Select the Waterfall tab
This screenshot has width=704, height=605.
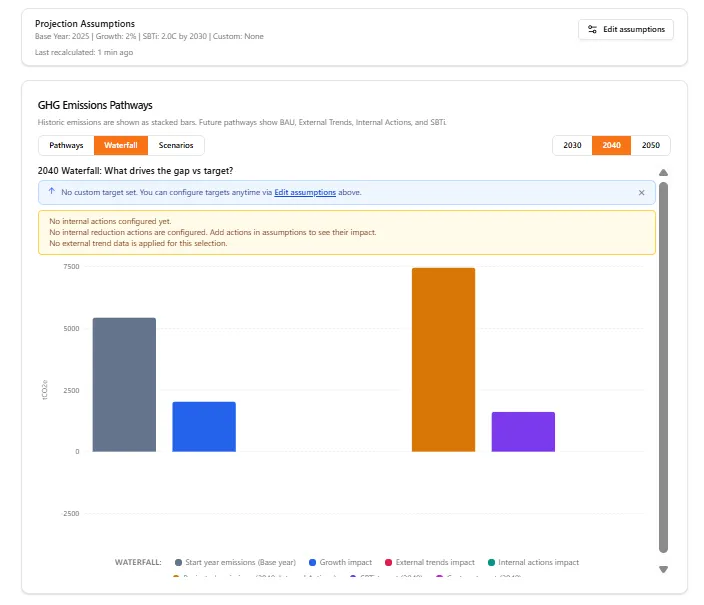point(120,145)
